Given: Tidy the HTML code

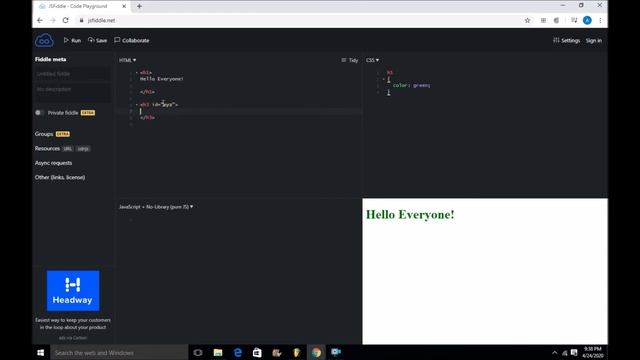Looking at the screenshot, I should tap(350, 60).
